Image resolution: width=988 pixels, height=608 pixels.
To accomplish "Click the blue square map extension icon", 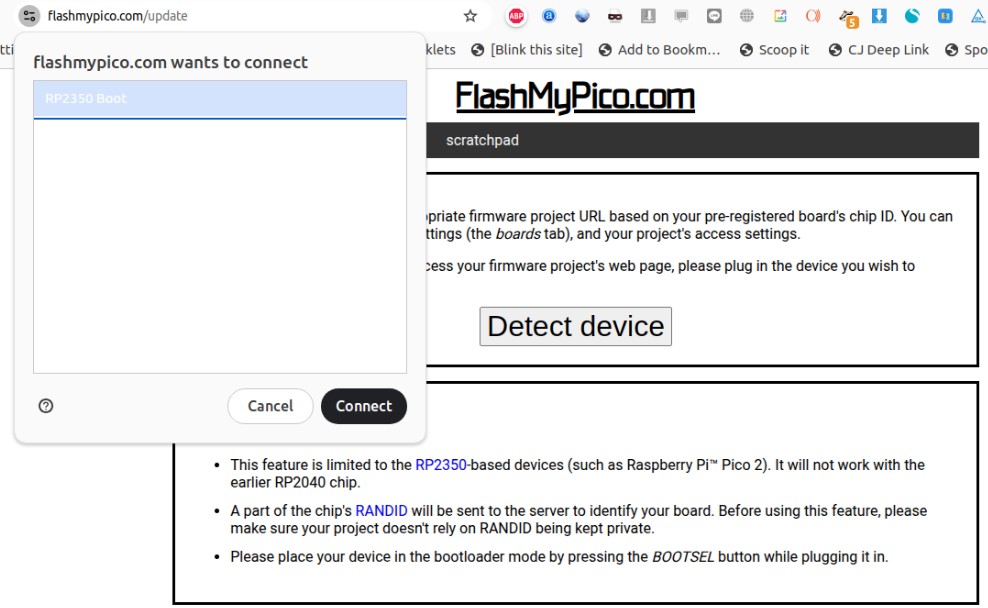I will [945, 16].
